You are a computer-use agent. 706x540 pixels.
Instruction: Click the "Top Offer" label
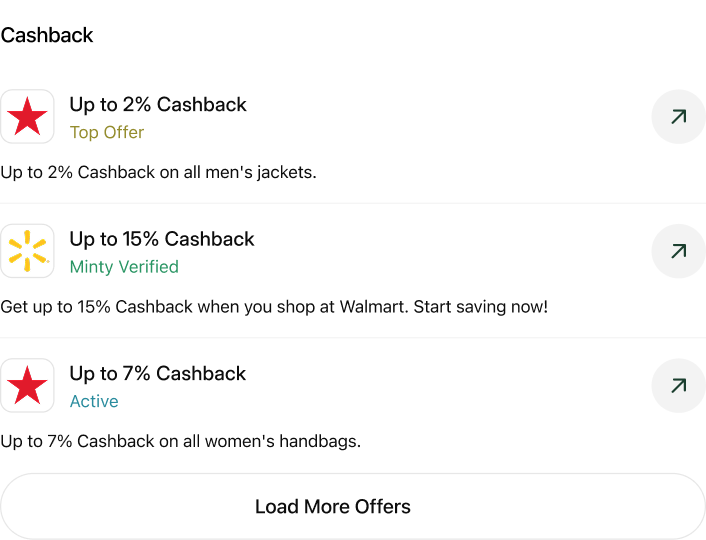107,132
